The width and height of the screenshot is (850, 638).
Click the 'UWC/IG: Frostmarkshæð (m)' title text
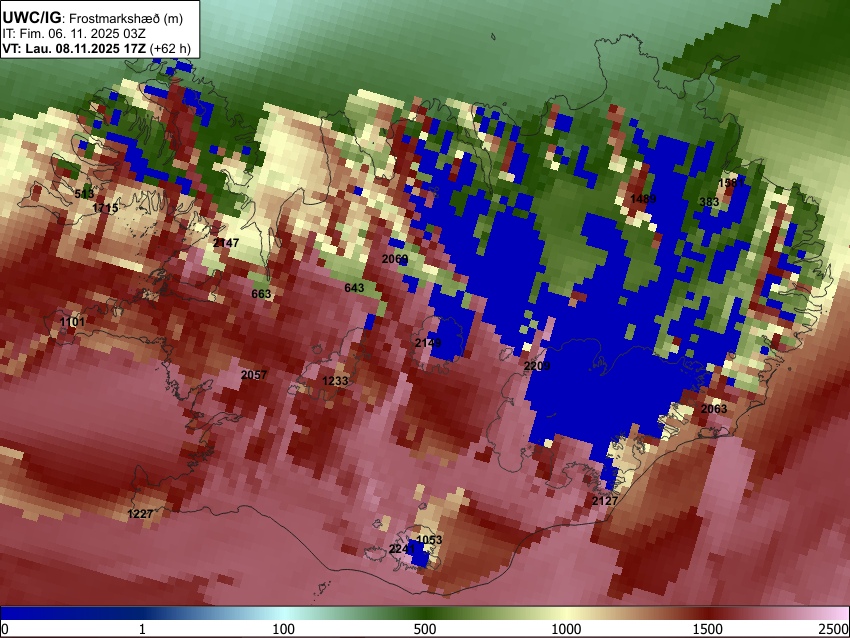tap(93, 18)
